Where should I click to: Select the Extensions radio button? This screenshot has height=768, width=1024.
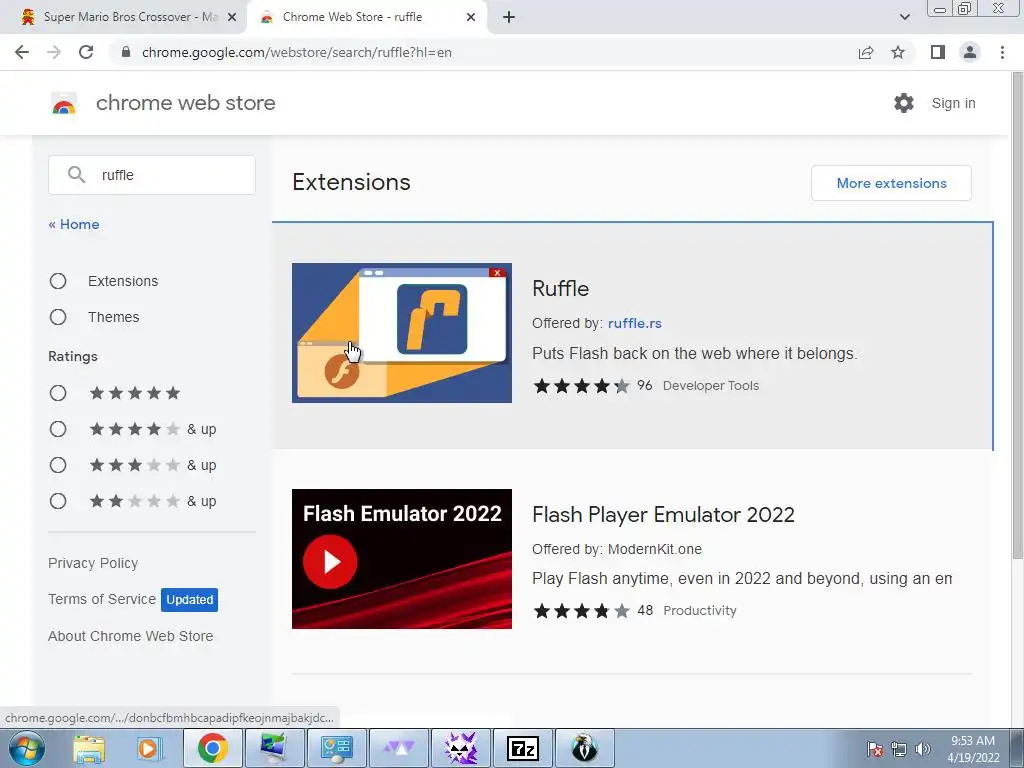point(58,281)
